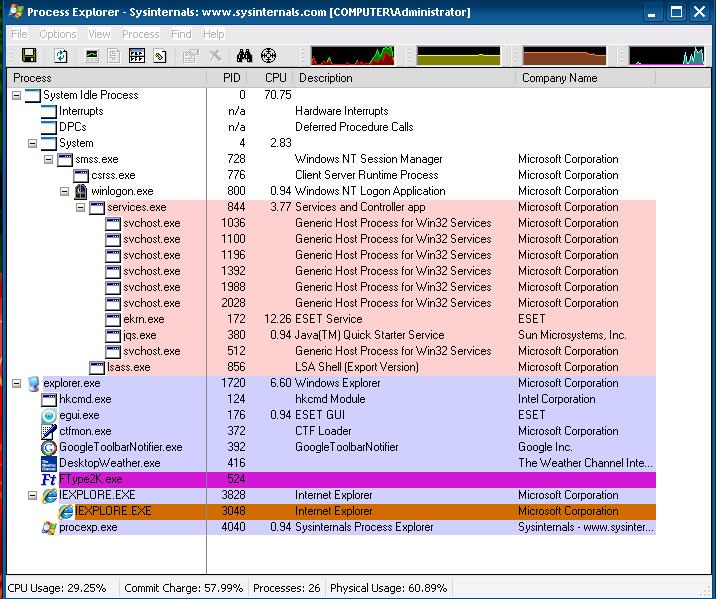Click 'Sun Microsystems, Inc.' company cell
Image resolution: width=716 pixels, height=599 pixels.
572,335
